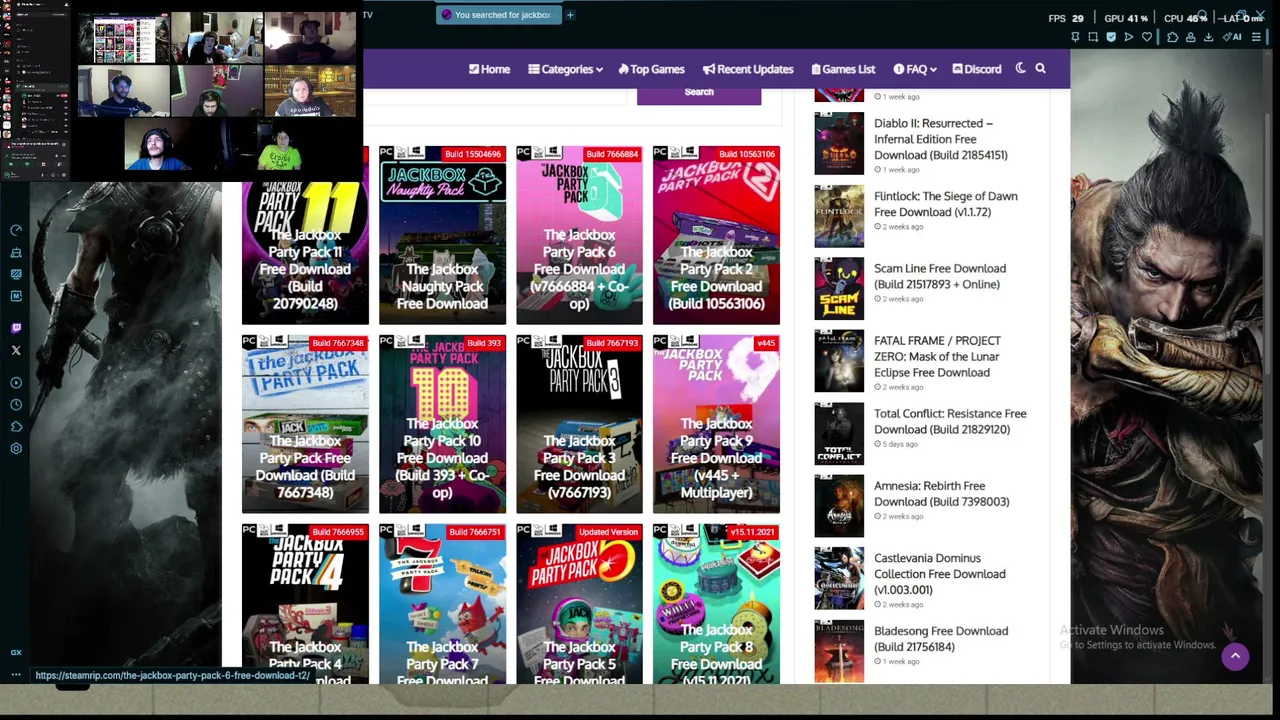Open Bladesong Free Download link

coord(941,639)
